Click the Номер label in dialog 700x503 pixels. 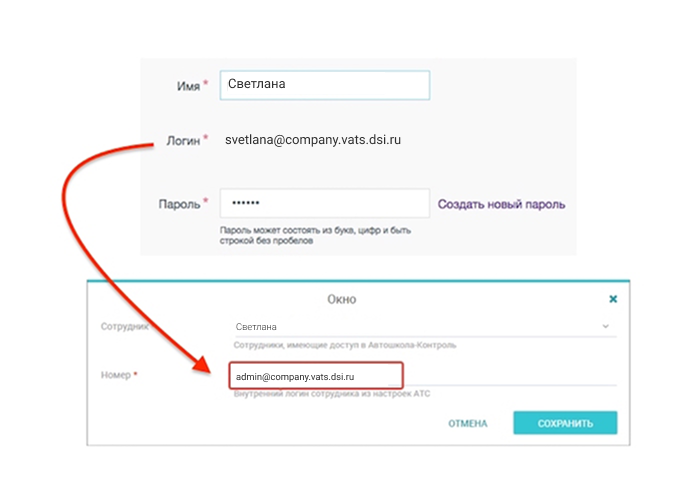pos(116,375)
